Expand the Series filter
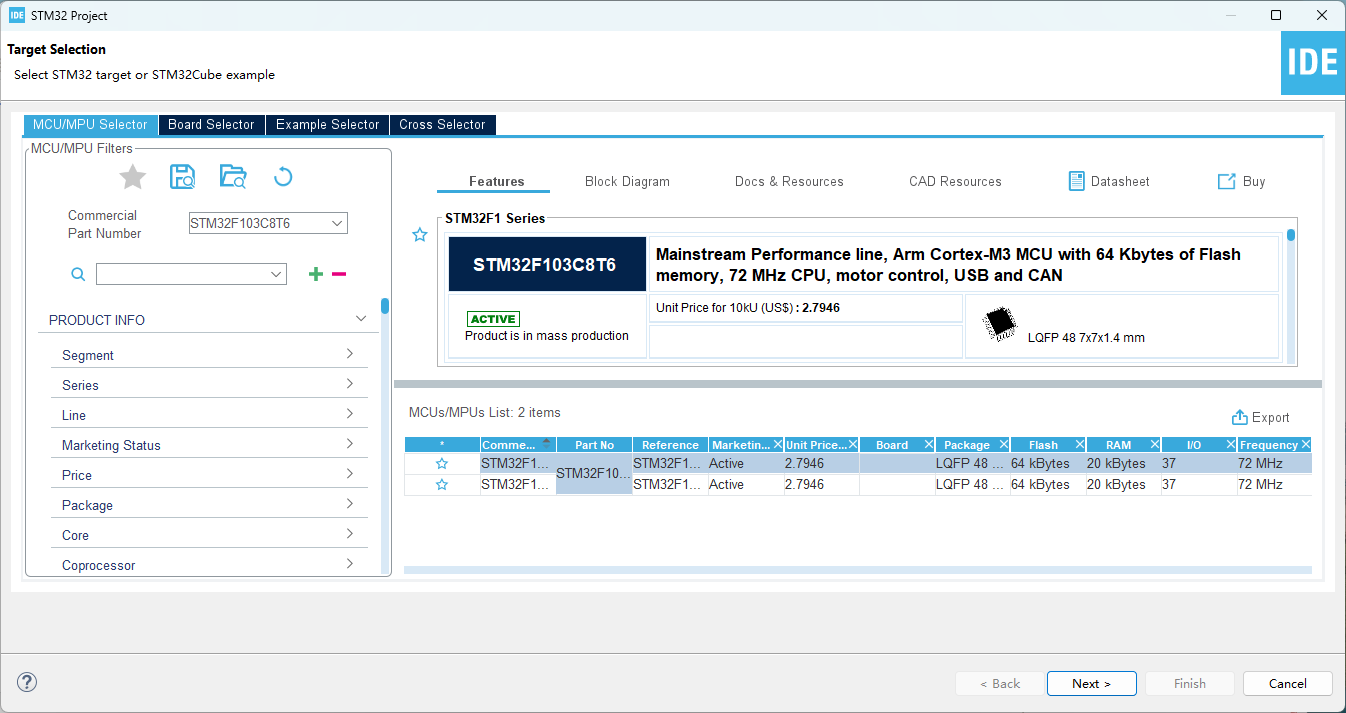Viewport: 1346px width, 713px height. [x=350, y=384]
